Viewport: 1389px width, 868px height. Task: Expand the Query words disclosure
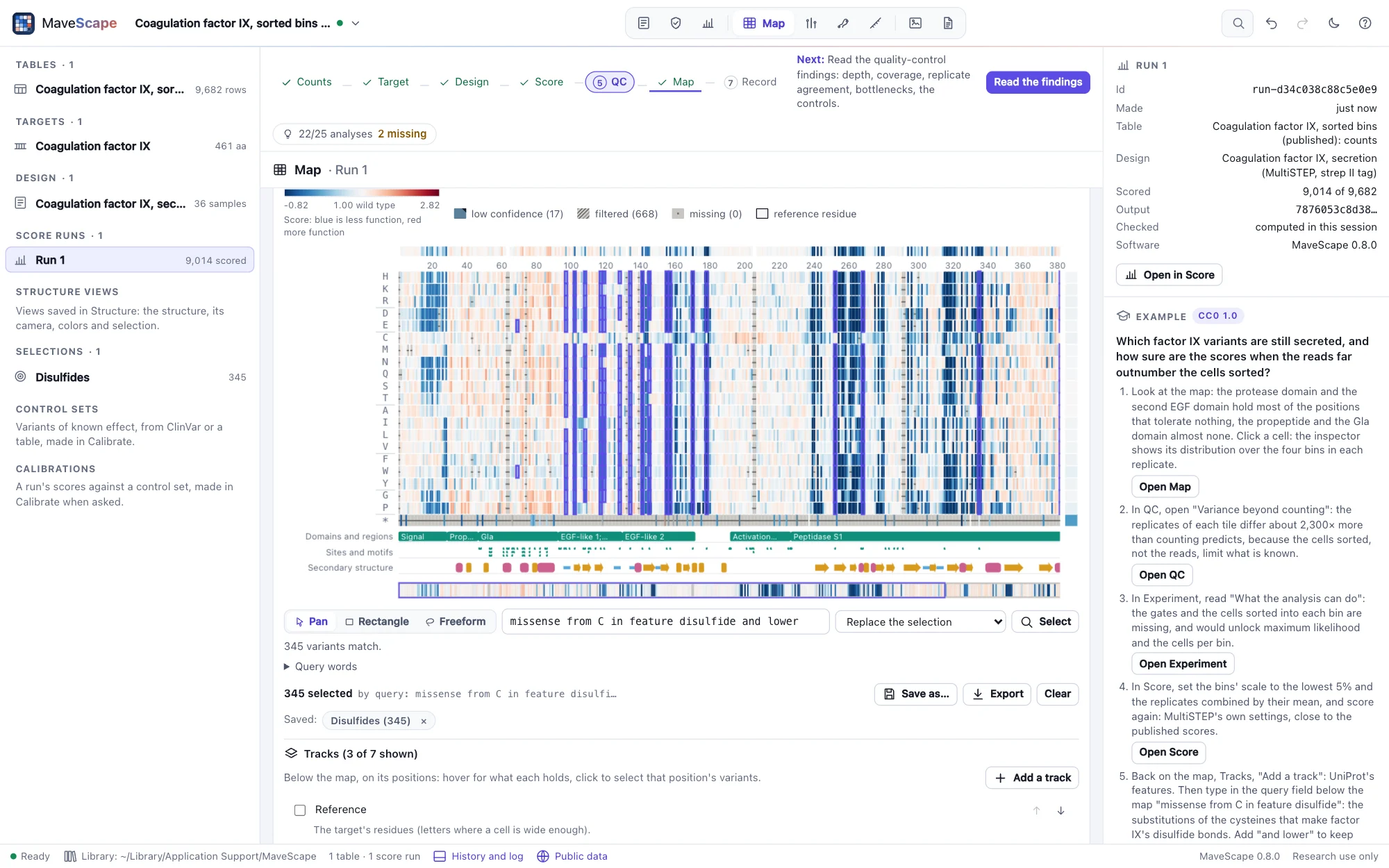coord(321,667)
